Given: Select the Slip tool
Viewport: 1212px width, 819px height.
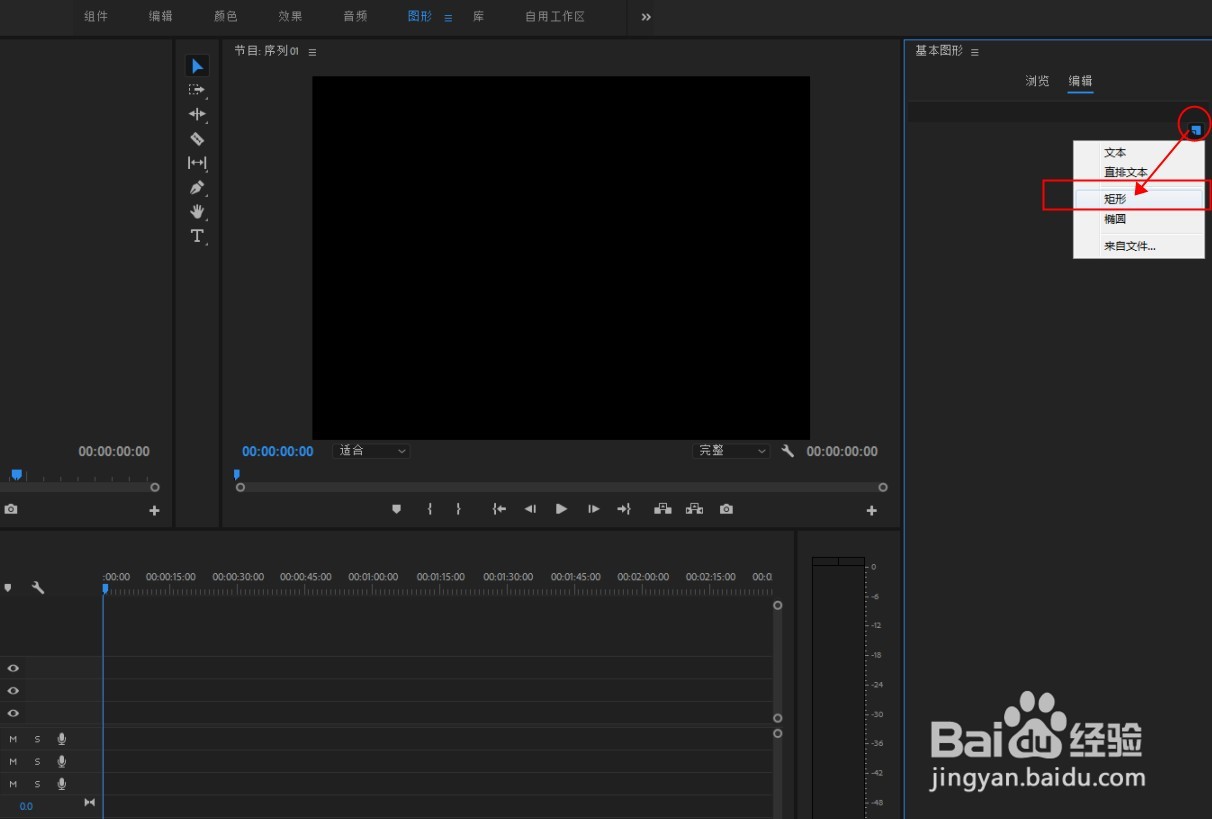Looking at the screenshot, I should [197, 163].
